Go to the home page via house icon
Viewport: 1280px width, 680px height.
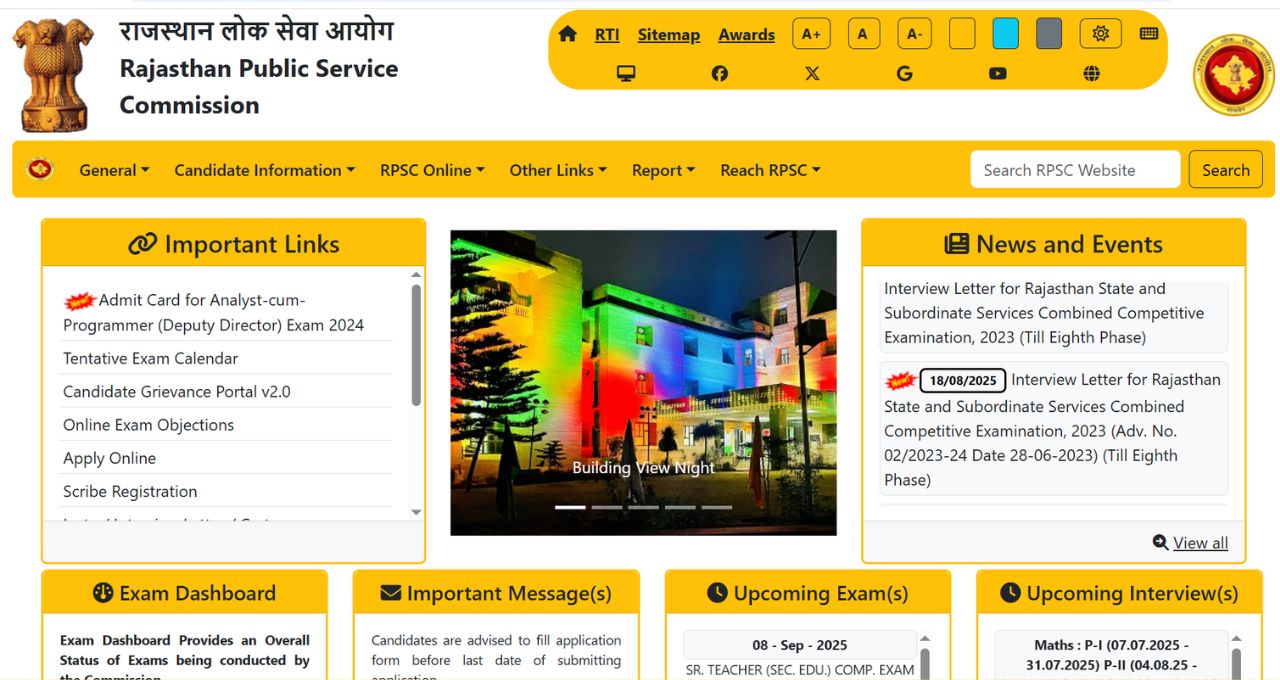click(568, 34)
